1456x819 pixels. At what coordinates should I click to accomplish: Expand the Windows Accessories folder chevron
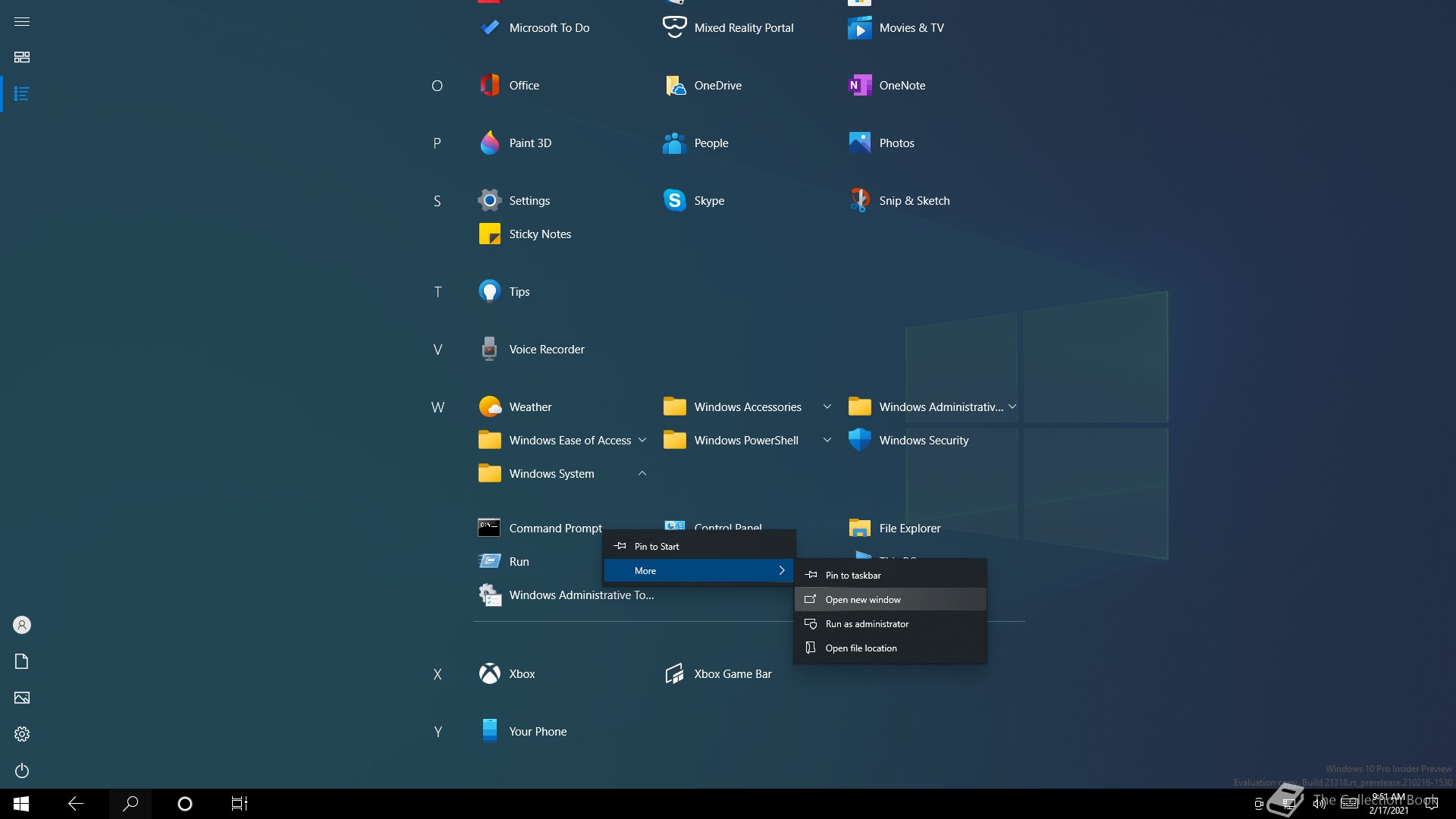827,407
